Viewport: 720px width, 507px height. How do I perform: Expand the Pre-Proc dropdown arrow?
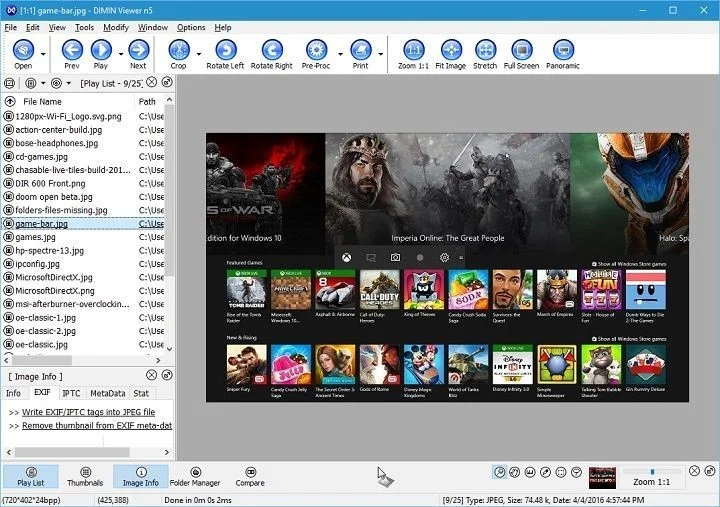(340, 54)
